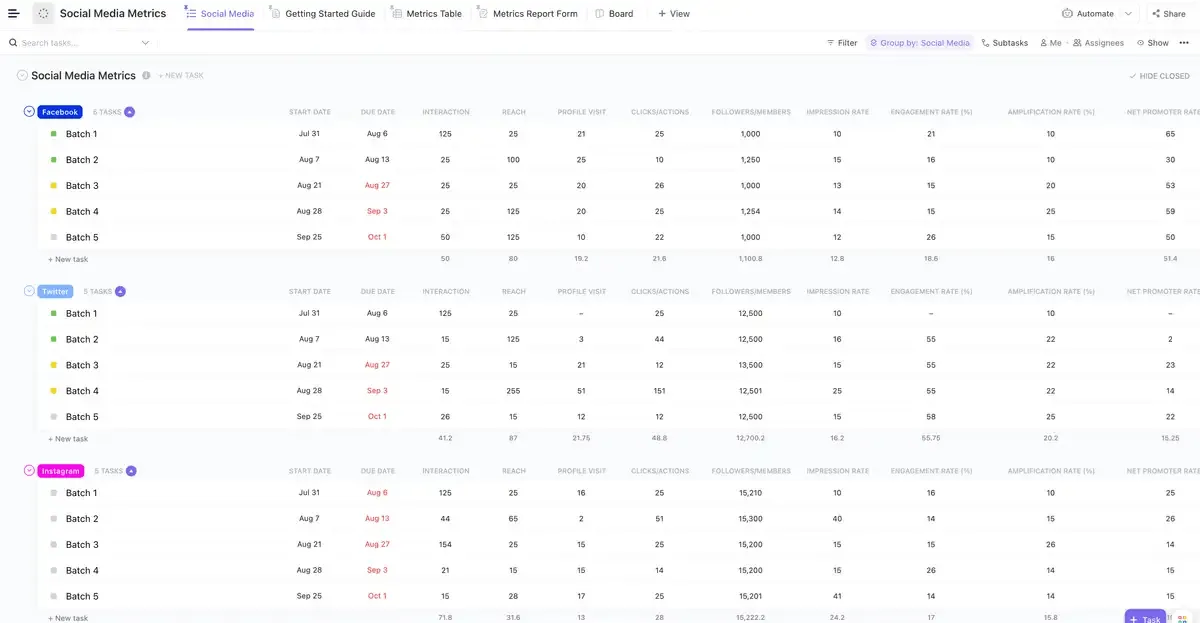The image size is (1200, 623).
Task: Click the Social Media Metrics page title
Action: [113, 14]
